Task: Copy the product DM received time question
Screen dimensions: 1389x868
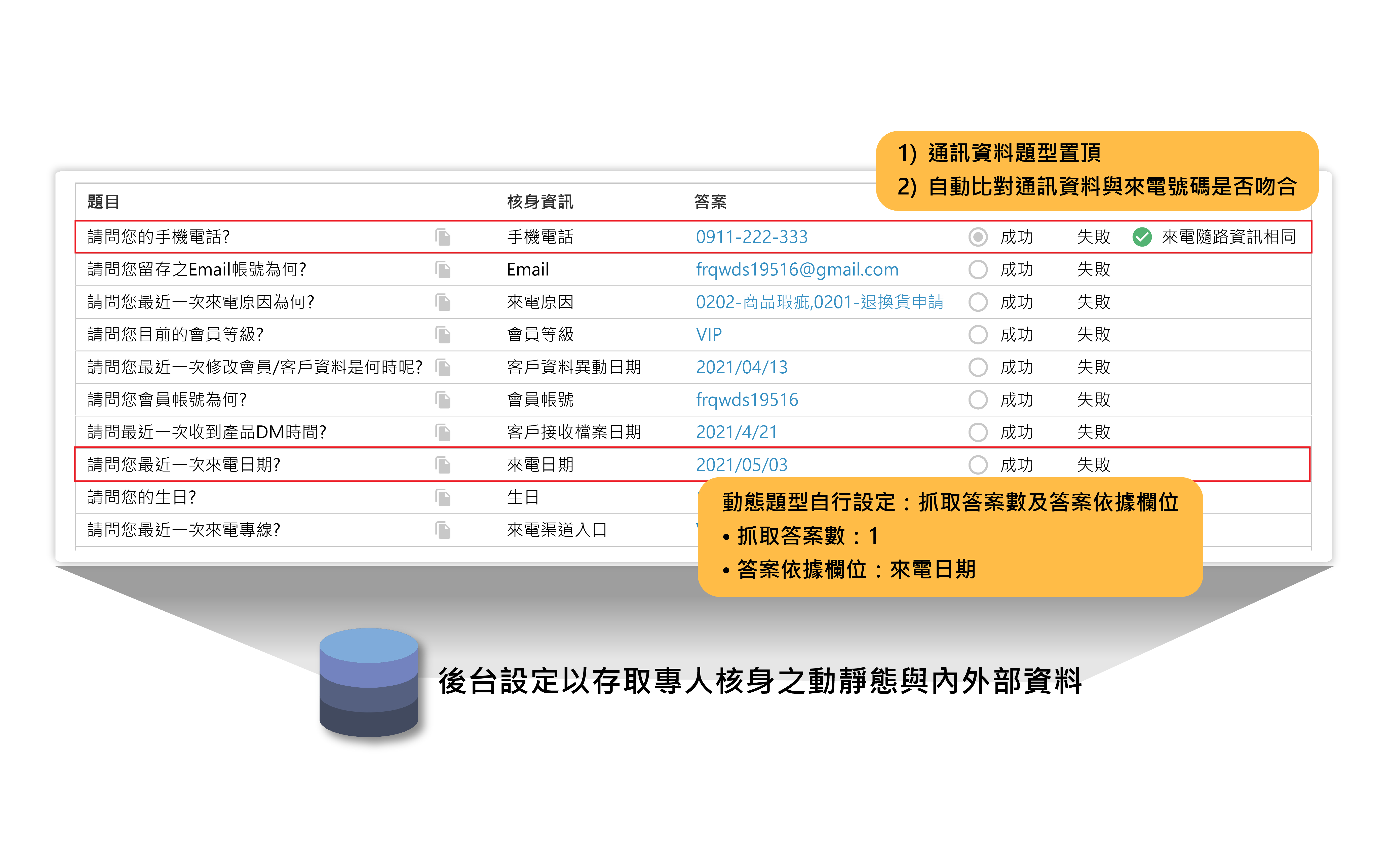Action: pyautogui.click(x=443, y=432)
